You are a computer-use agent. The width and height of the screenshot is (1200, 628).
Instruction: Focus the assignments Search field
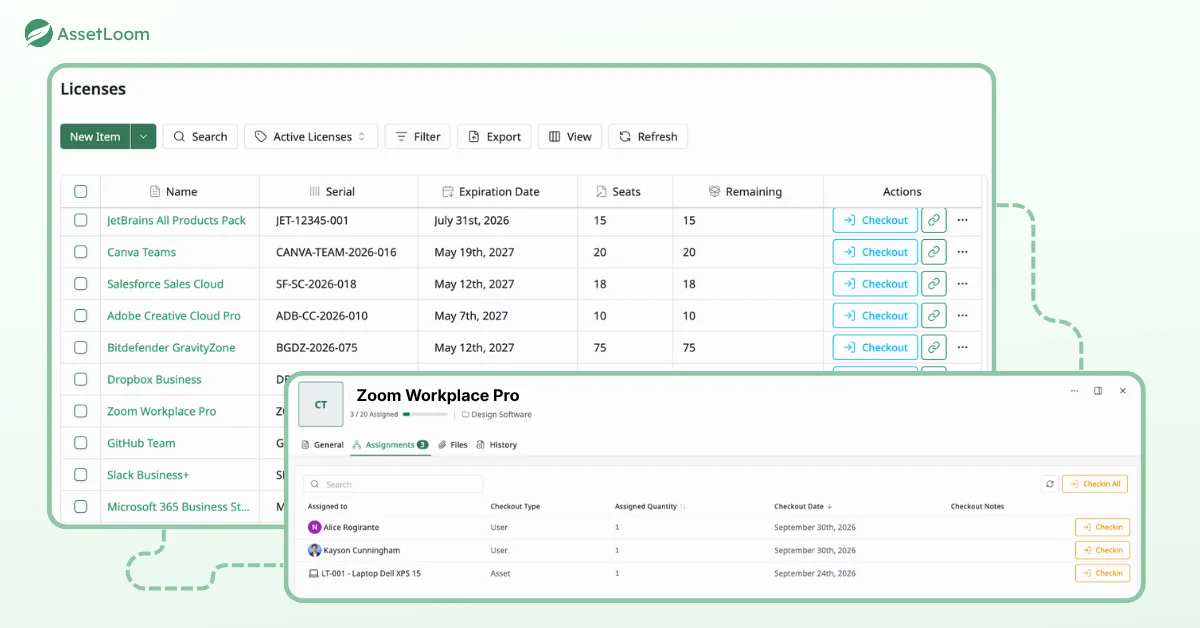[393, 484]
